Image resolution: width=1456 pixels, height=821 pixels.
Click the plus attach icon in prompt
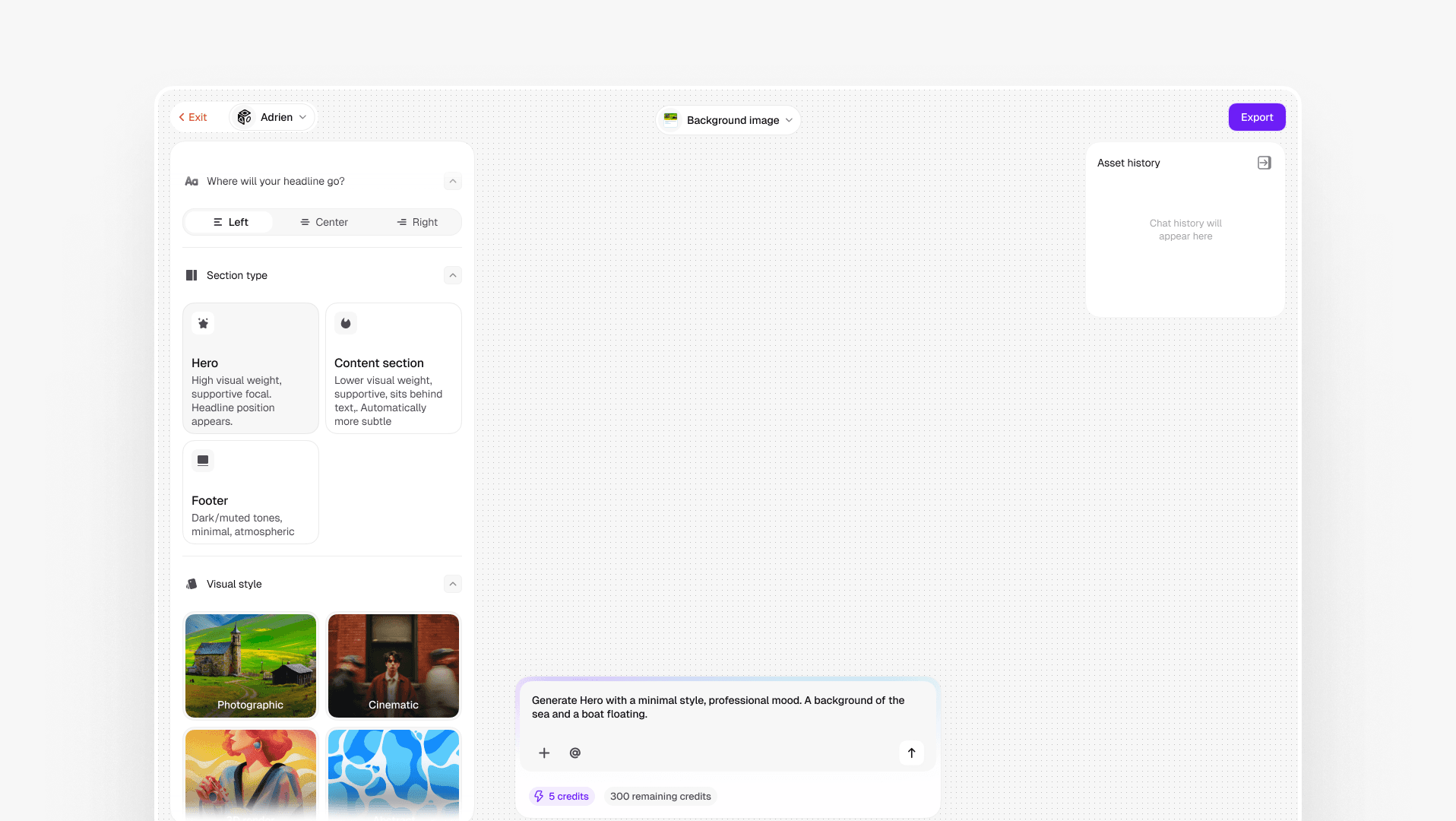pos(544,753)
